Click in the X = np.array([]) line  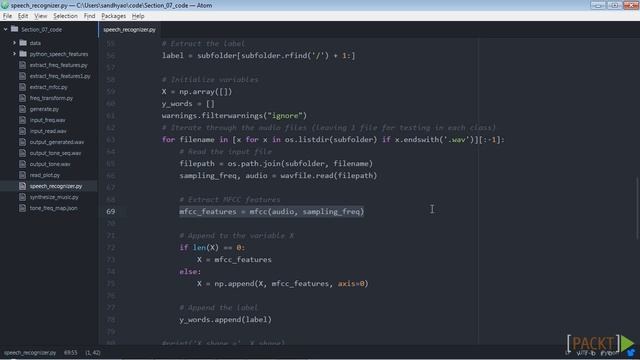197,91
